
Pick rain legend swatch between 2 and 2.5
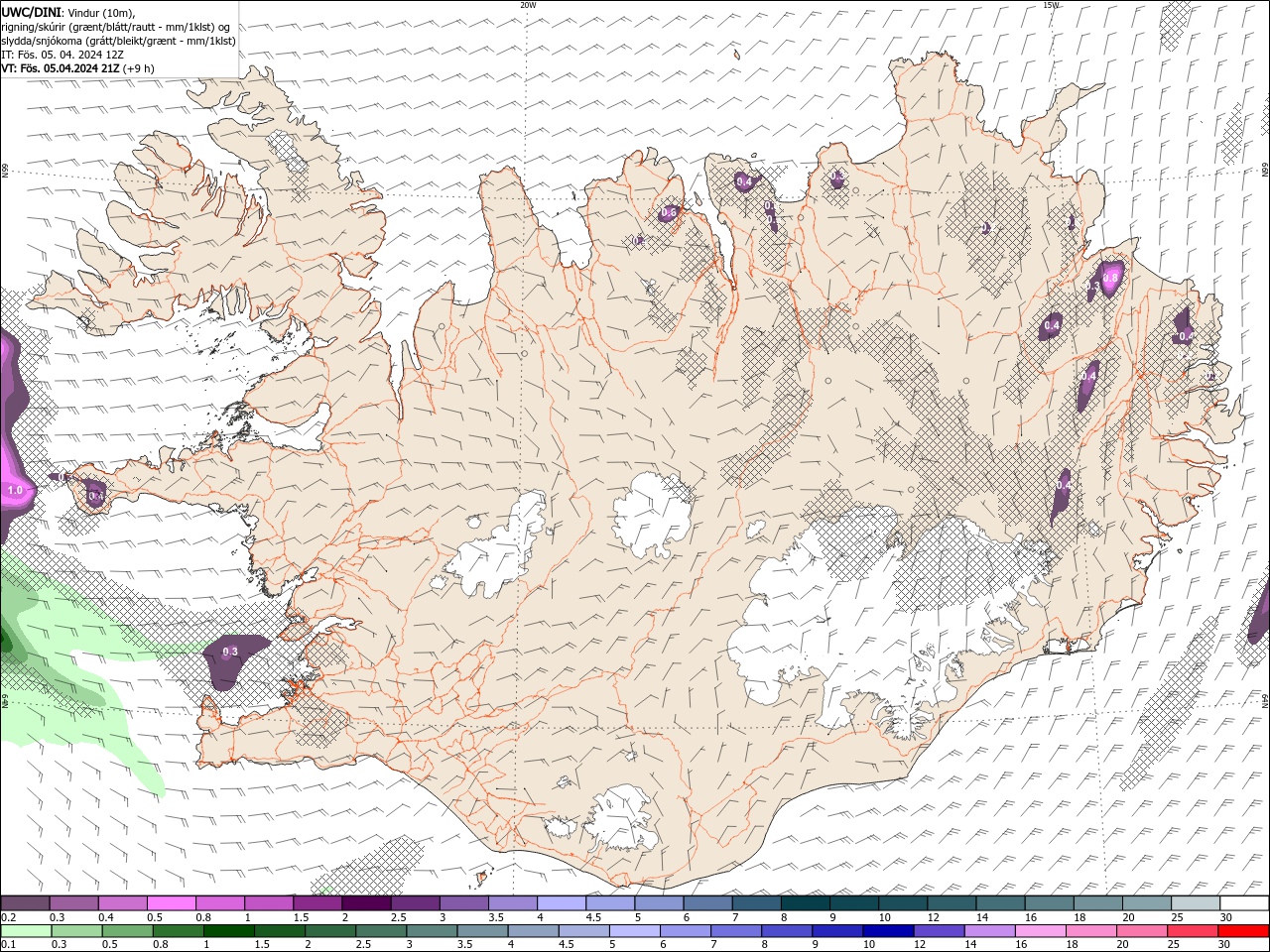click(x=330, y=931)
